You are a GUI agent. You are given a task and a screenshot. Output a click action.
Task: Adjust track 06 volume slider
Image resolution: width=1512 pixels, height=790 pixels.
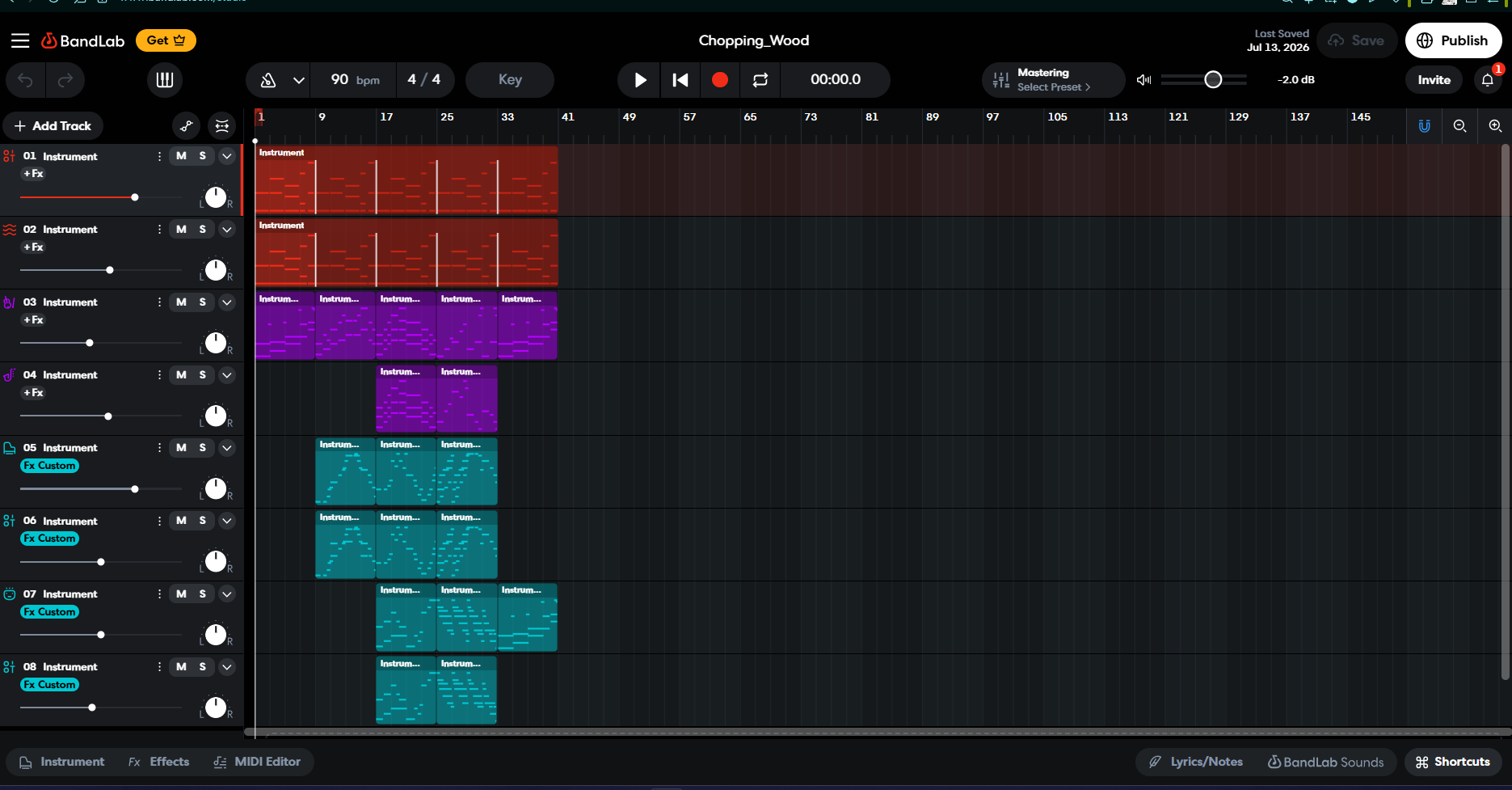(x=101, y=562)
